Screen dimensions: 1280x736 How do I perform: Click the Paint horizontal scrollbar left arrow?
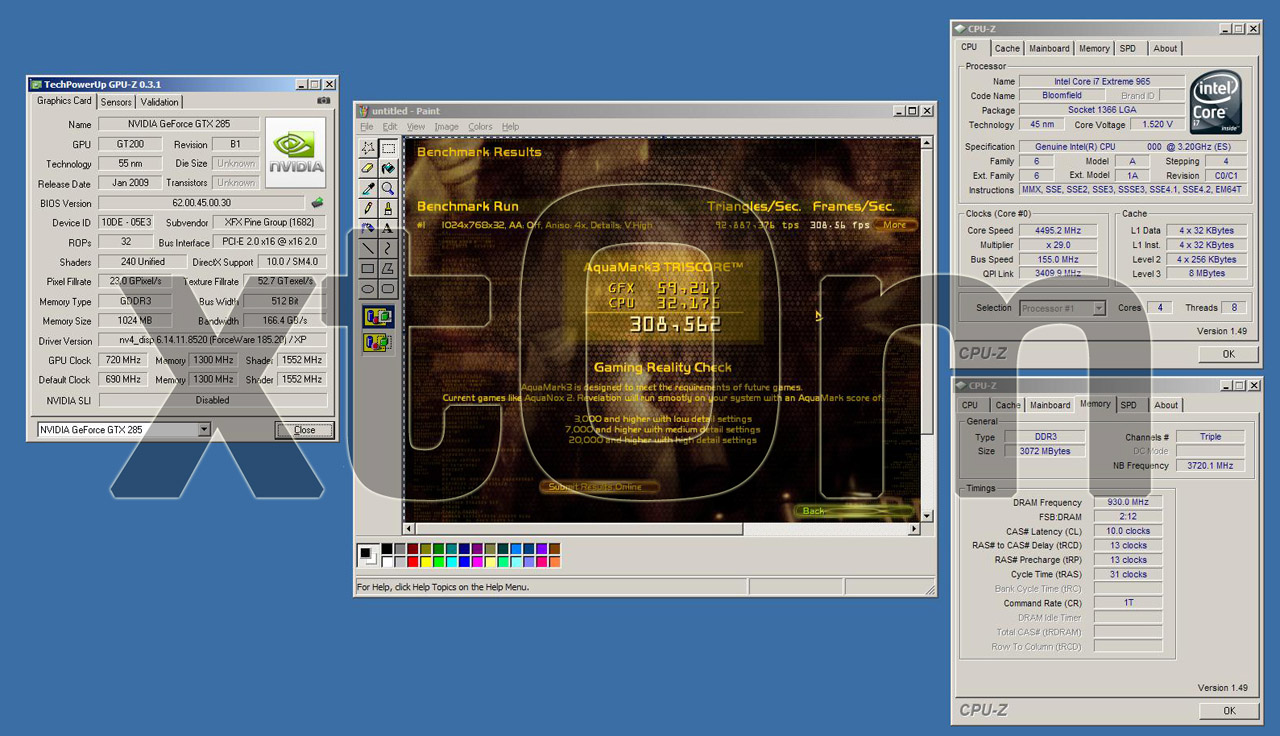pyautogui.click(x=408, y=528)
